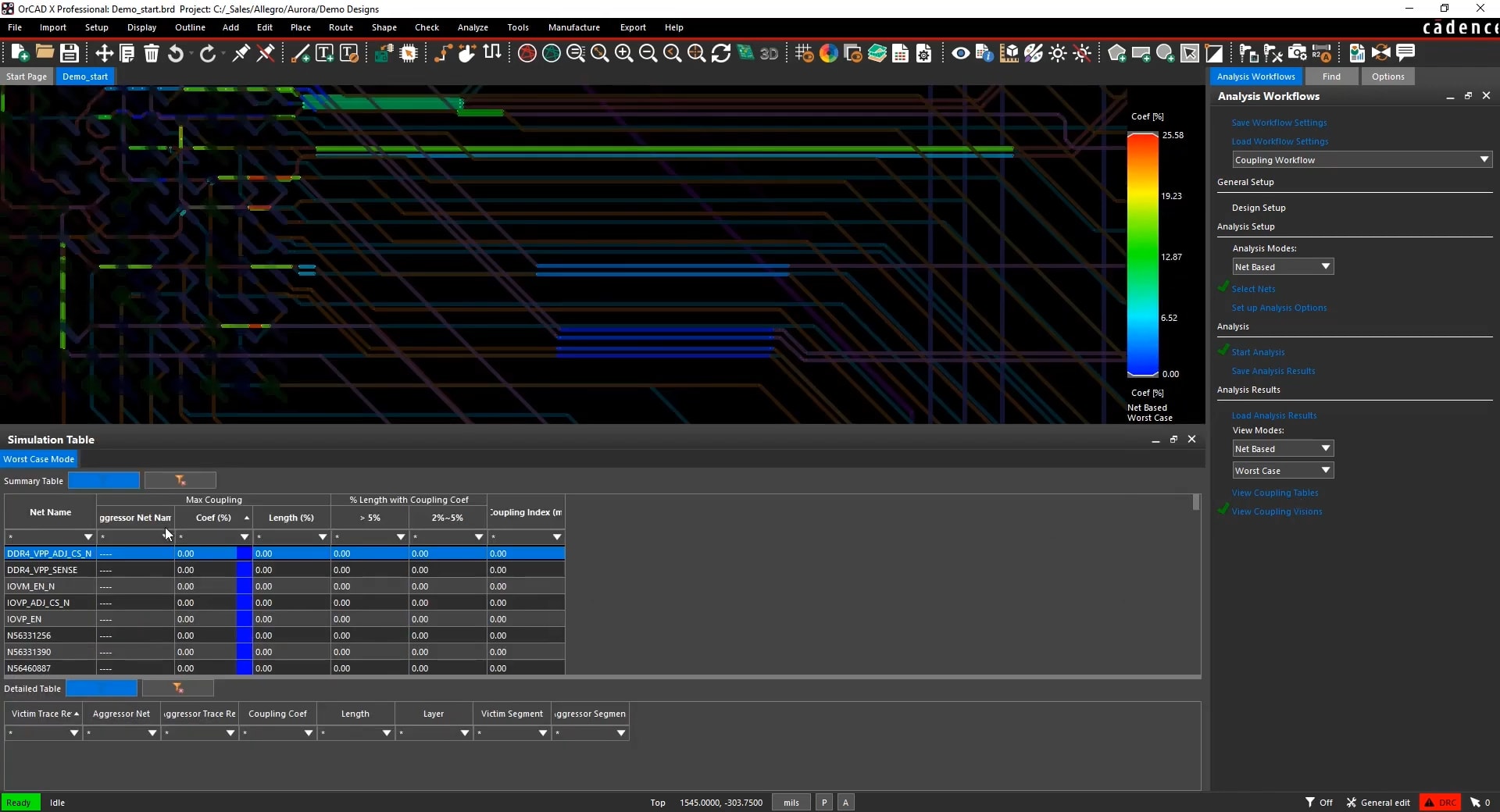The width and height of the screenshot is (1500, 812).
Task: Undo the last action
Action: (176, 53)
